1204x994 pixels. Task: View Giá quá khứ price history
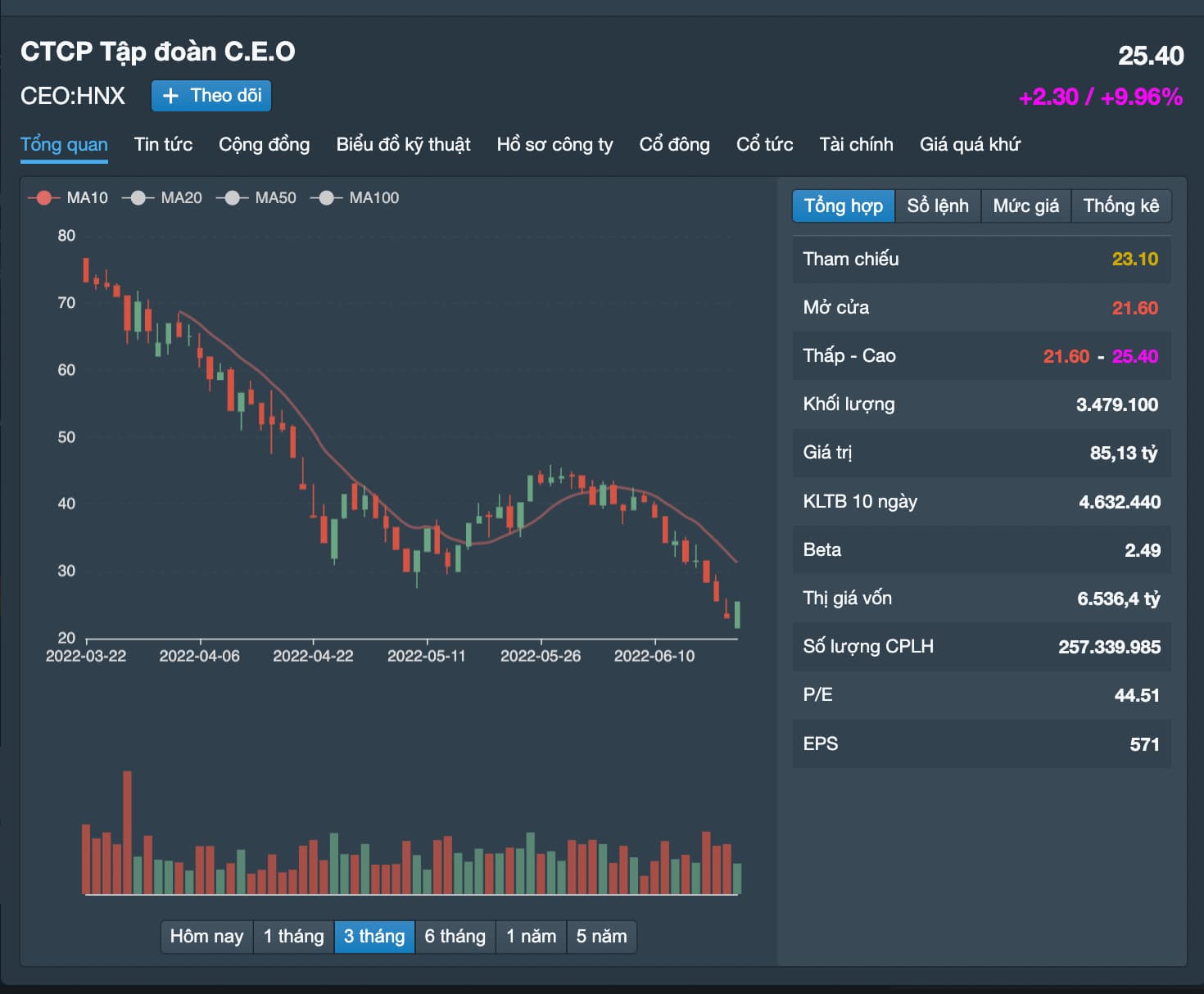[970, 144]
